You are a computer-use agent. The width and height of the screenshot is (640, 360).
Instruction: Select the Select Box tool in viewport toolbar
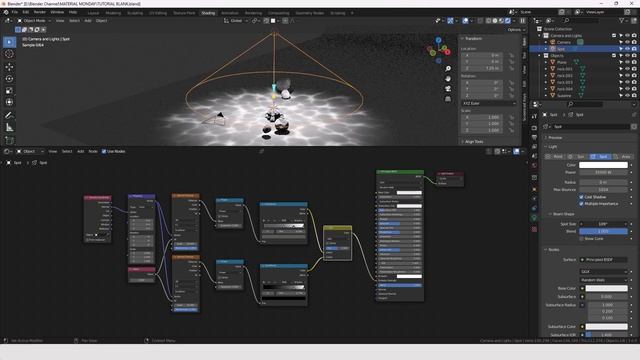(x=9, y=42)
